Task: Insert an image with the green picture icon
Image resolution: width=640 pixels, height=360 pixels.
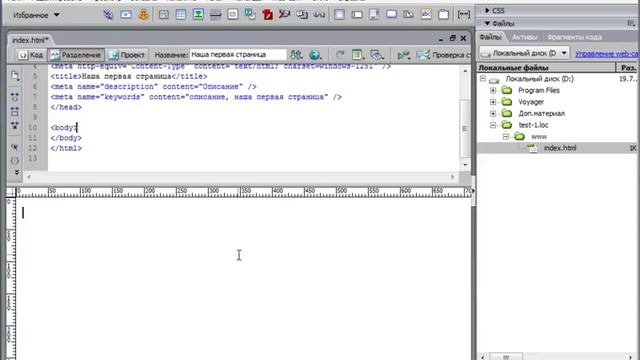Action: pos(198,15)
